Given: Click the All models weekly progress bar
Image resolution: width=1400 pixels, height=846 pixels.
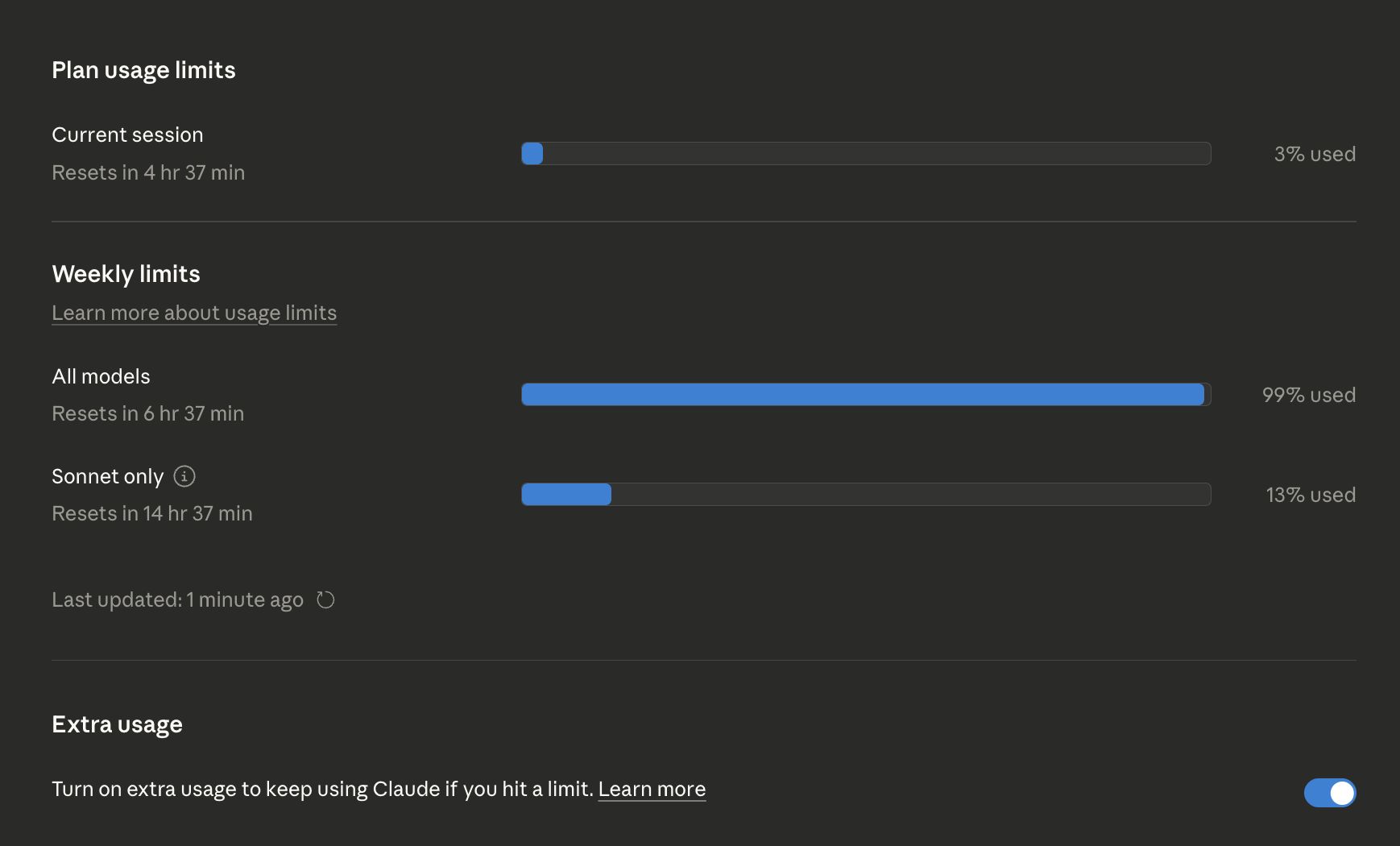Looking at the screenshot, I should click(866, 395).
